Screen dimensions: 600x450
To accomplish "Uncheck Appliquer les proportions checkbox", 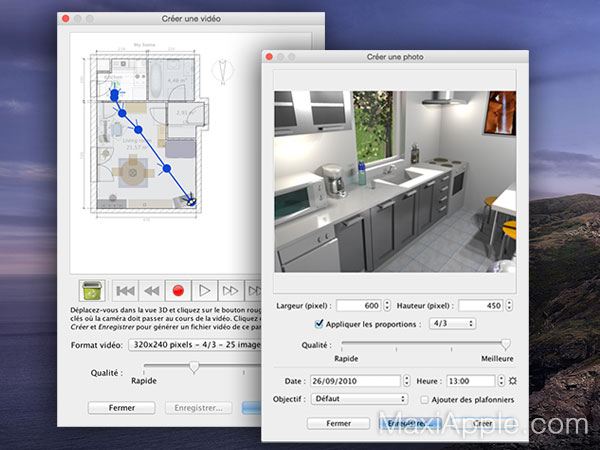I will click(x=320, y=324).
